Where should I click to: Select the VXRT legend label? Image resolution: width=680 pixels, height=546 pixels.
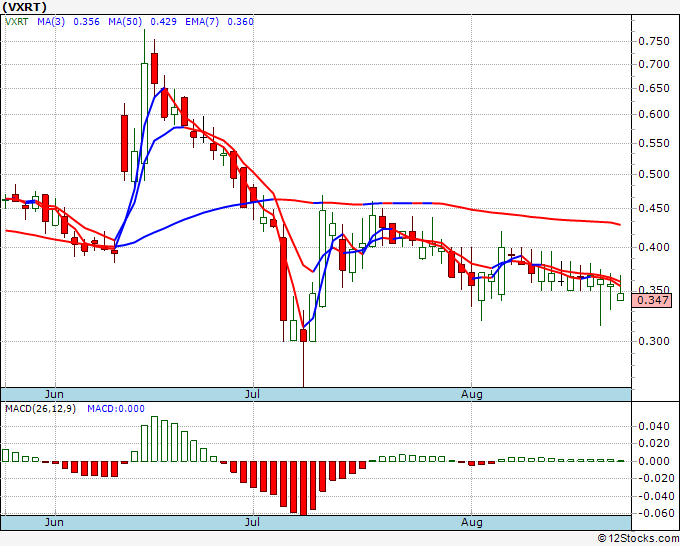16,22
